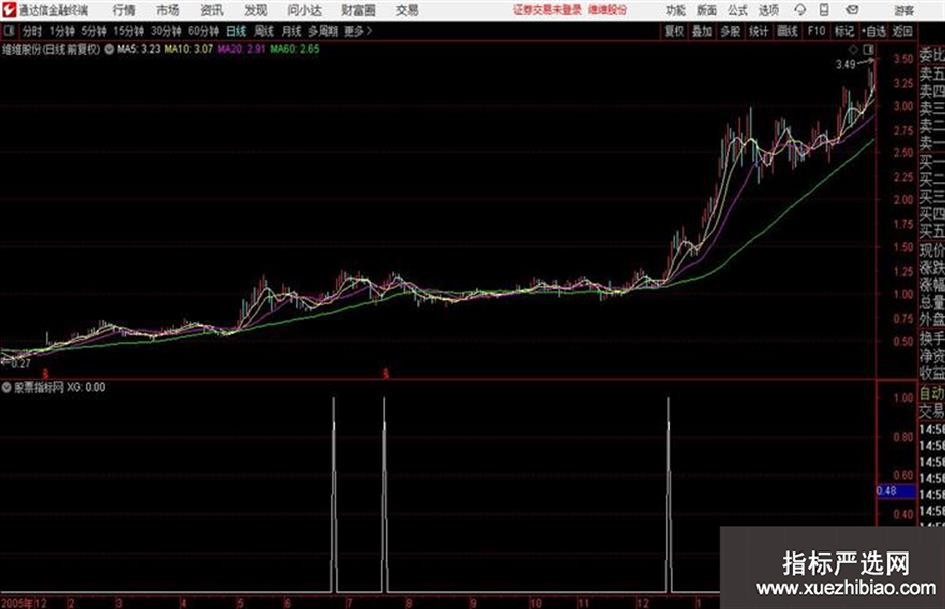The image size is (945, 609).
Task: Click the 2005年12 date axis label
Action: (x=24, y=603)
